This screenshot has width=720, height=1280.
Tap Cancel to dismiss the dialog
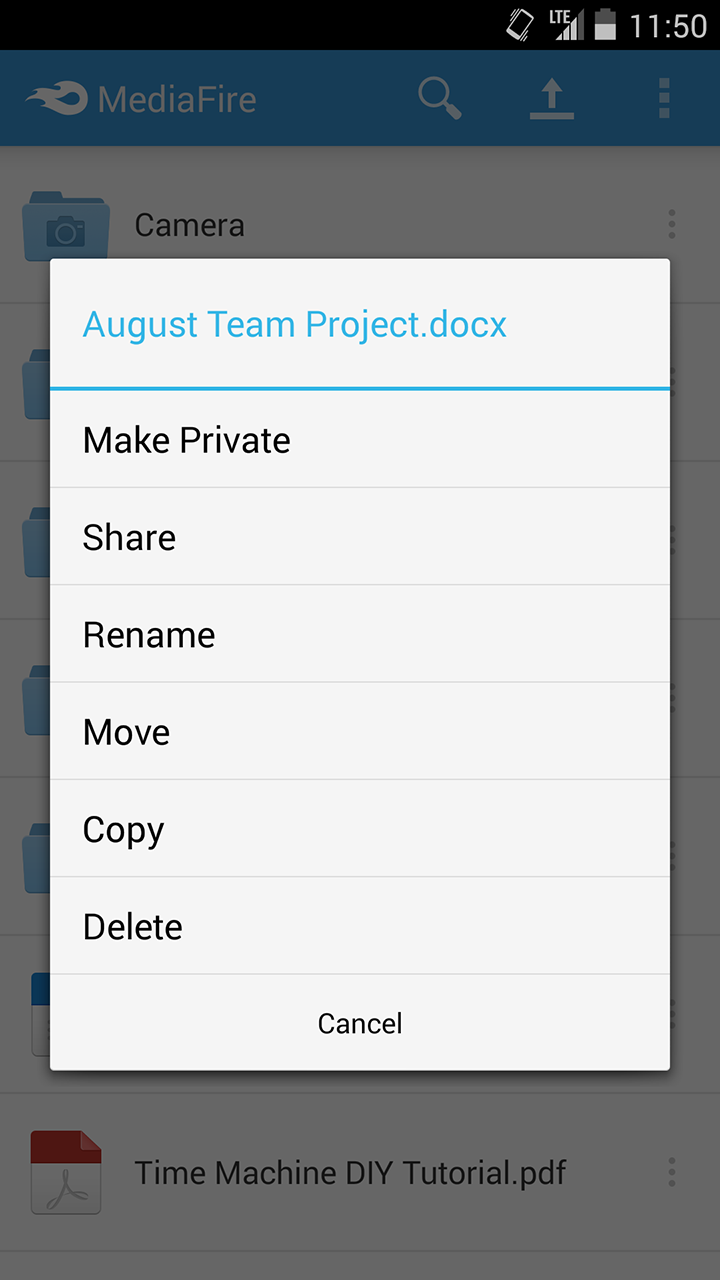pyautogui.click(x=360, y=1023)
